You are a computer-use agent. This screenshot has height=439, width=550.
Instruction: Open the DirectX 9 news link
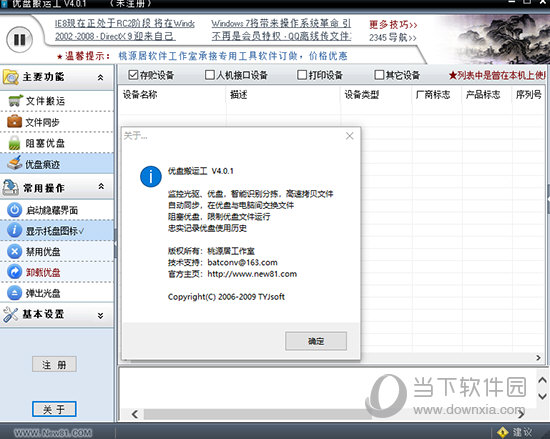tap(115, 36)
